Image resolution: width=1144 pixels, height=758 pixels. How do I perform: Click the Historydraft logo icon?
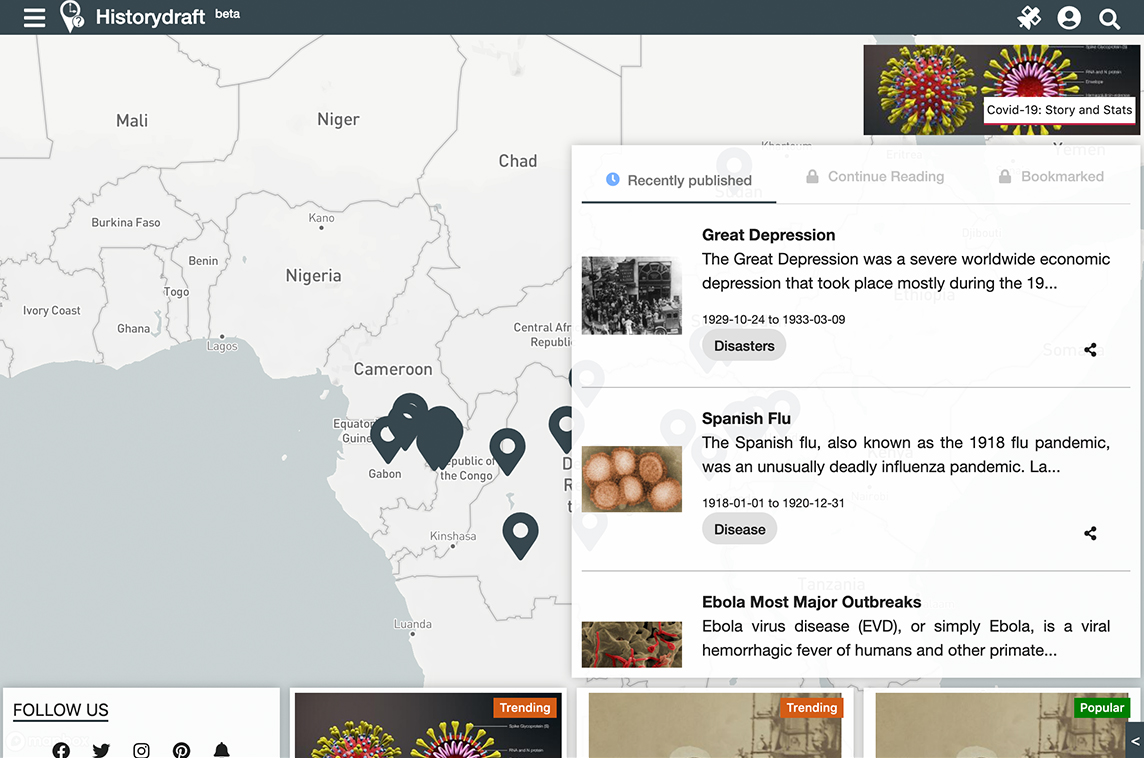coord(72,17)
